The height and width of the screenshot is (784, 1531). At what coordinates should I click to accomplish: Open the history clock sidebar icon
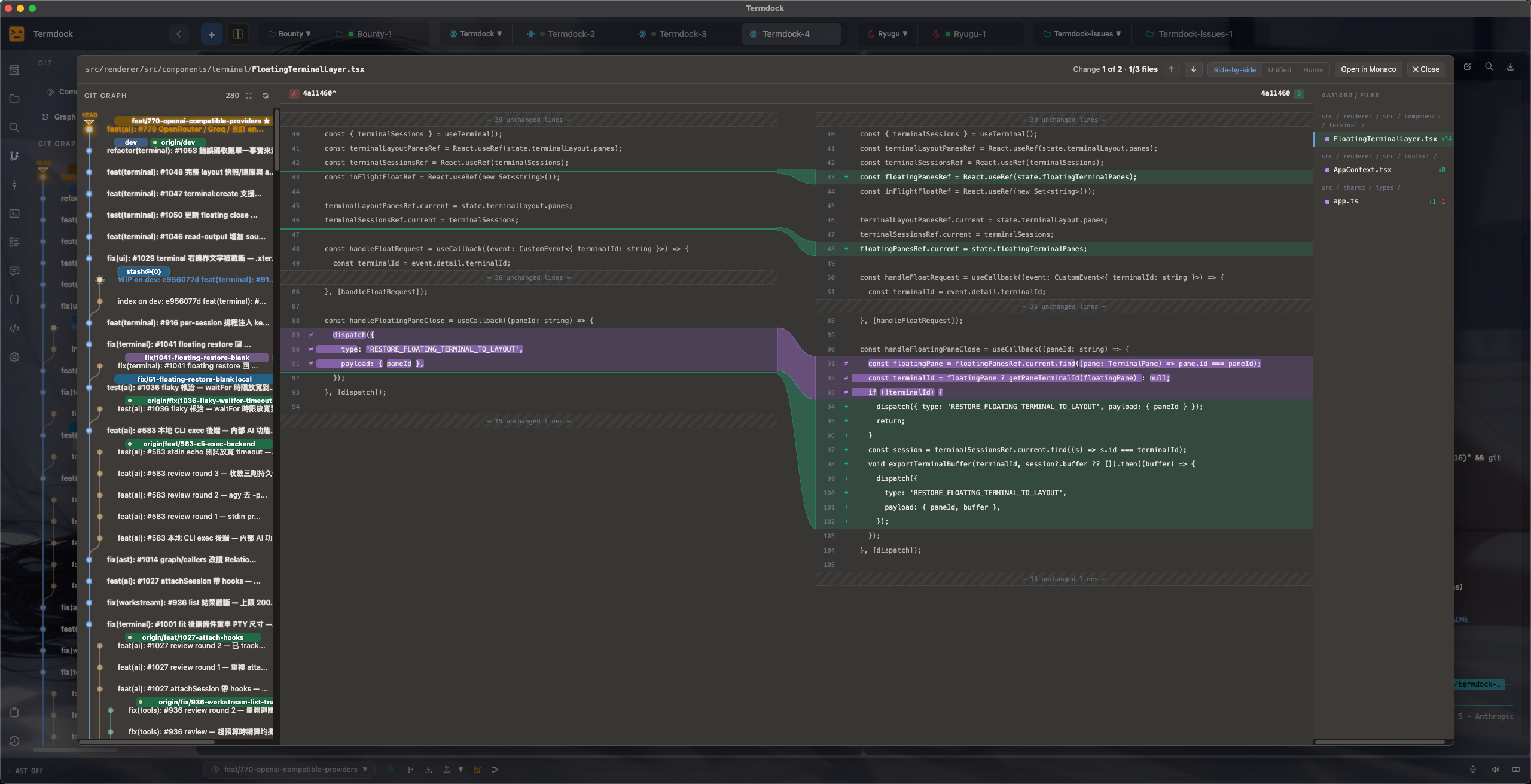(14, 741)
